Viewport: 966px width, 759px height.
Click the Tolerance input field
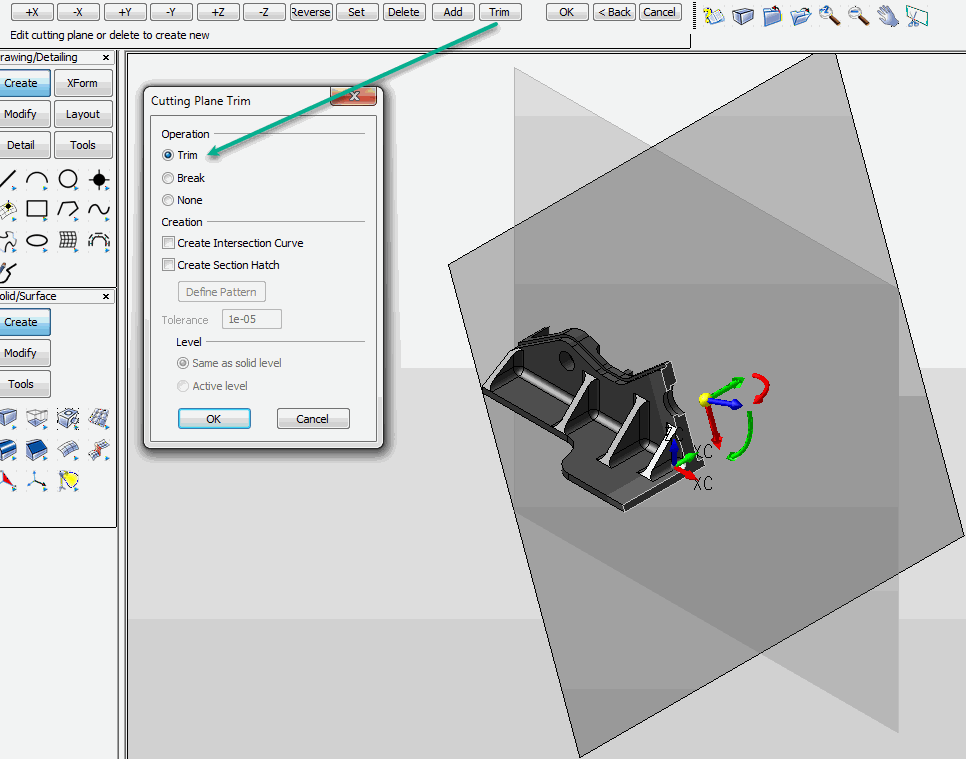pyautogui.click(x=251, y=318)
